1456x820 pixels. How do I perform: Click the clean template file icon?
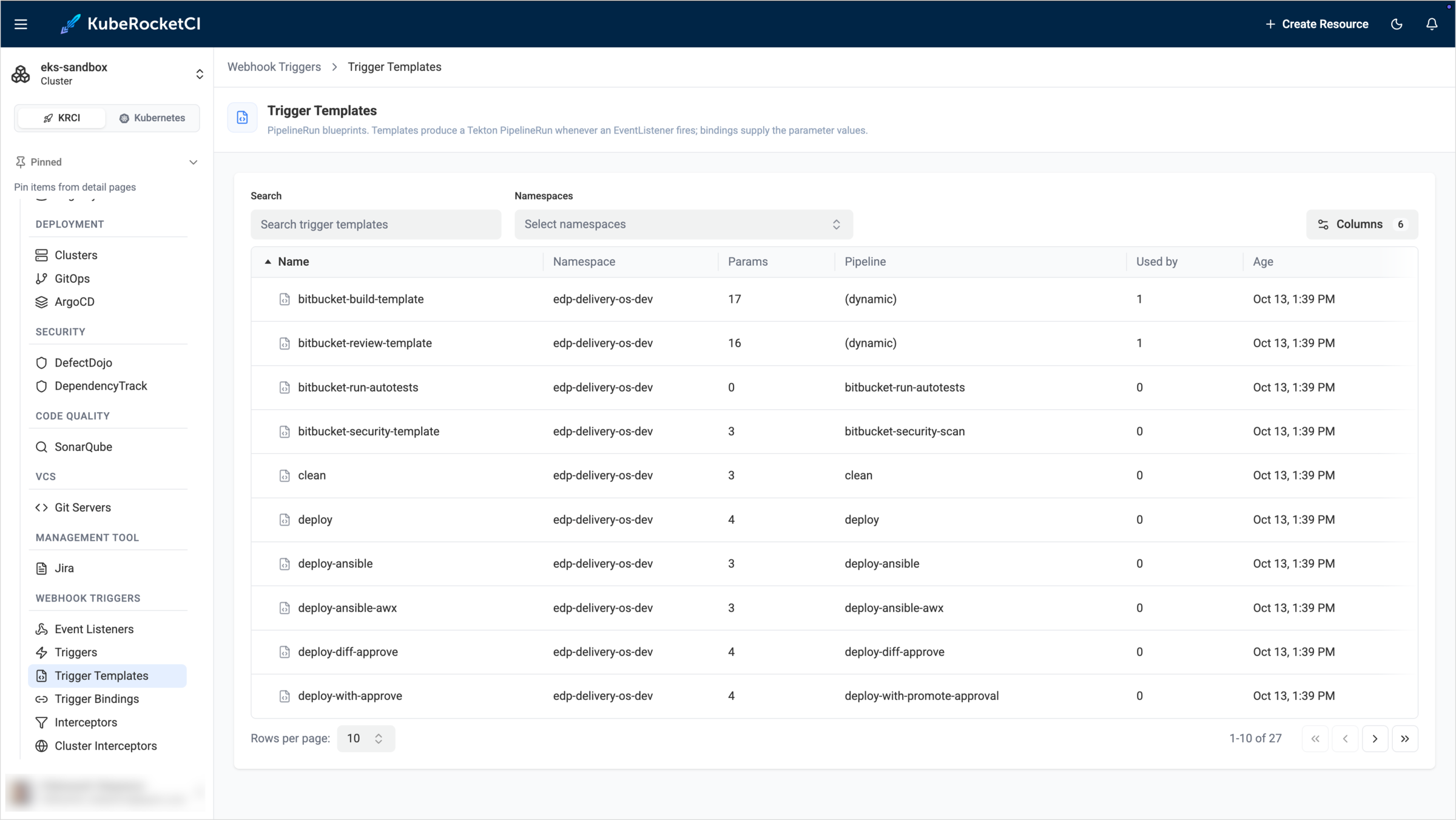(x=285, y=476)
